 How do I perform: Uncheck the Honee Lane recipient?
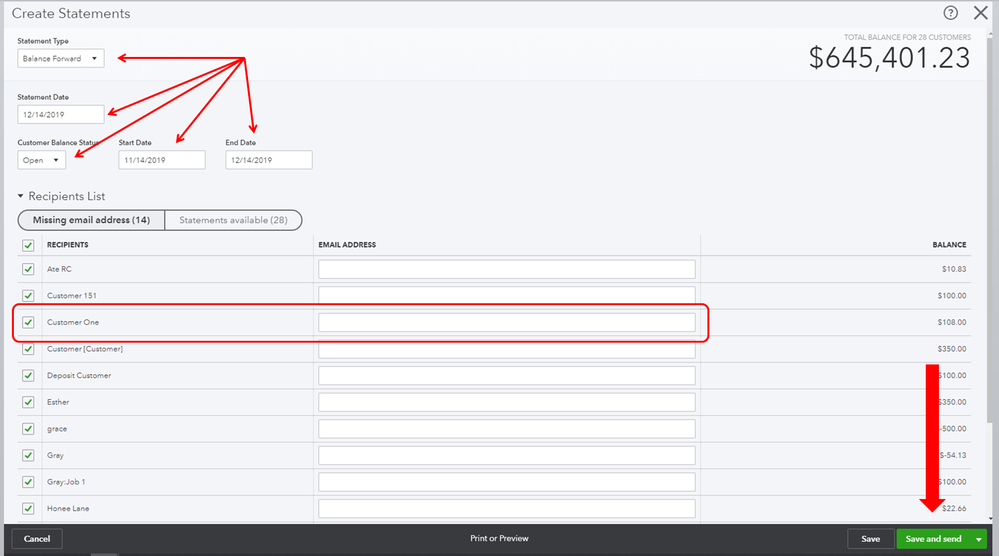28,508
